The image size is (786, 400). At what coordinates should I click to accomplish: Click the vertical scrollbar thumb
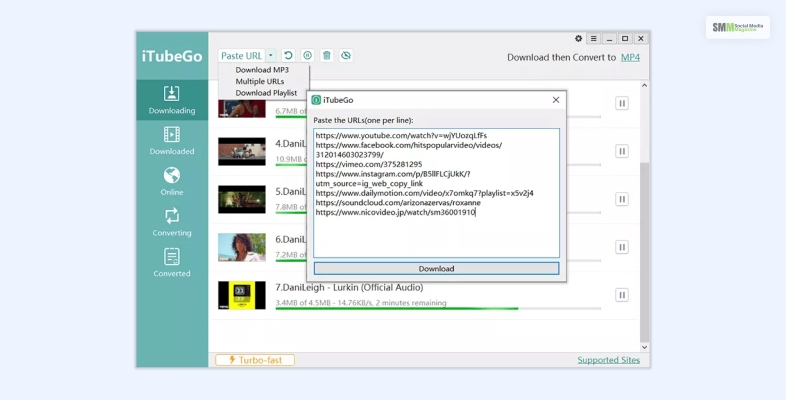[x=645, y=252]
